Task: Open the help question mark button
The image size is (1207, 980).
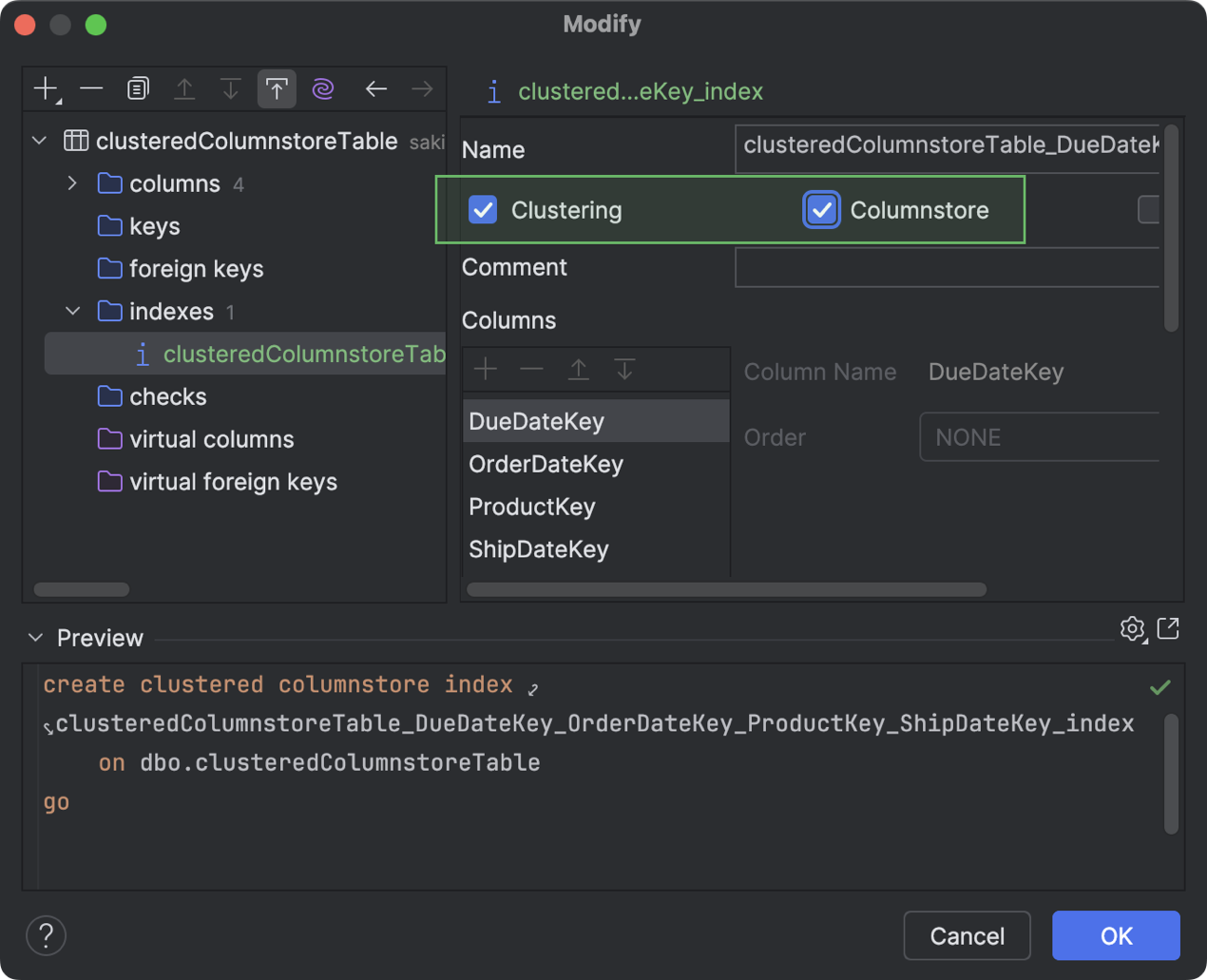Action: click(46, 935)
